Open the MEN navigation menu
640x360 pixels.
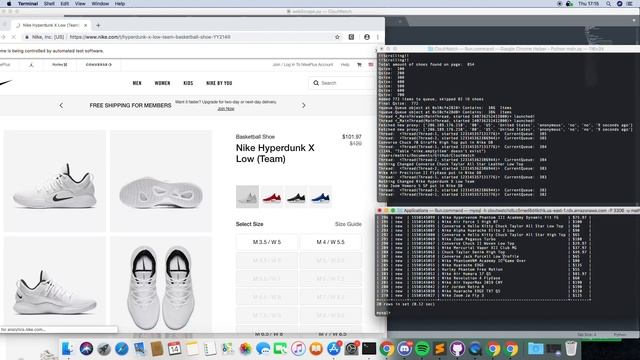(x=137, y=83)
